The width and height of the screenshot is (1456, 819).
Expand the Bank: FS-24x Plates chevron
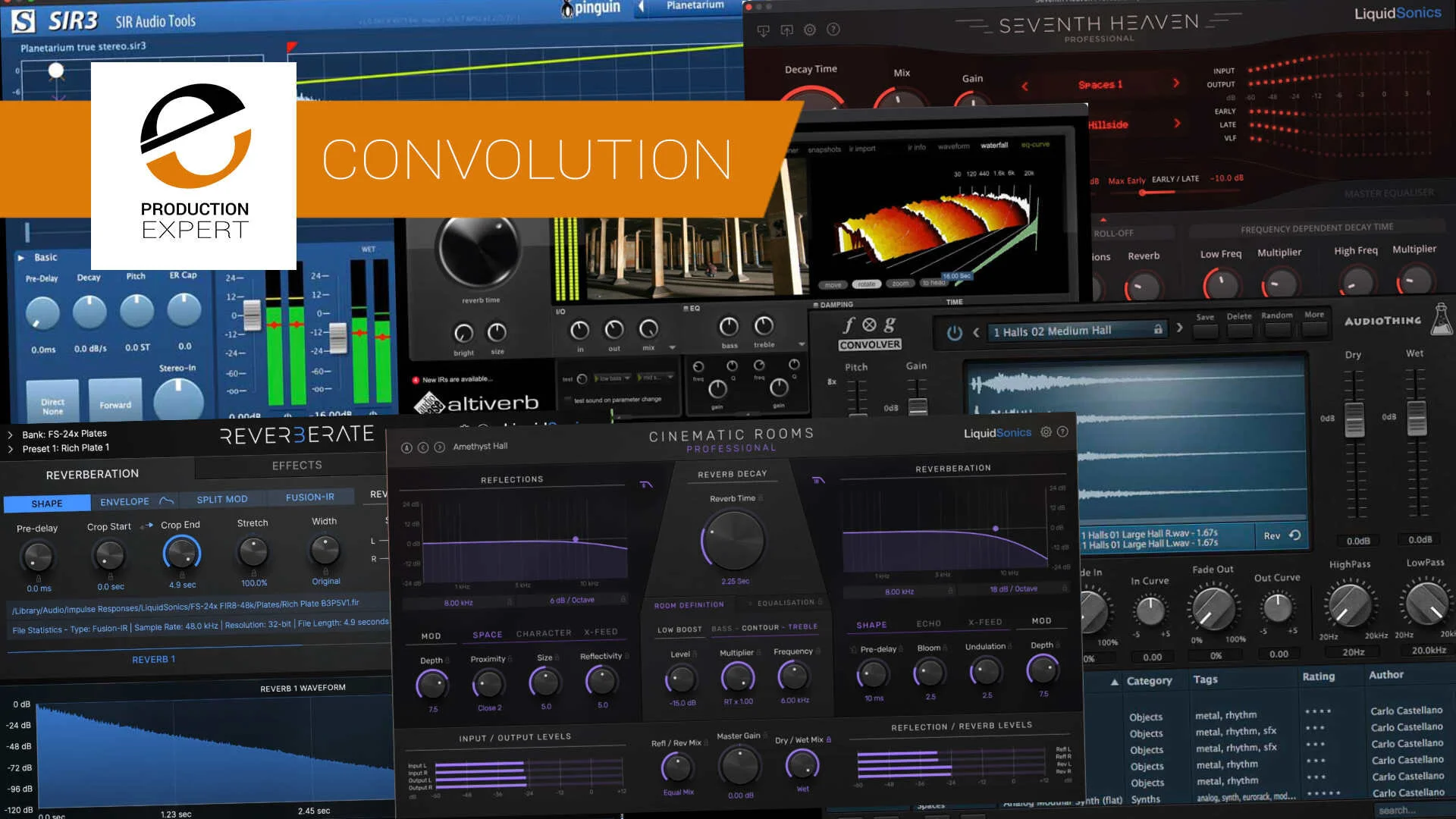pos(10,435)
